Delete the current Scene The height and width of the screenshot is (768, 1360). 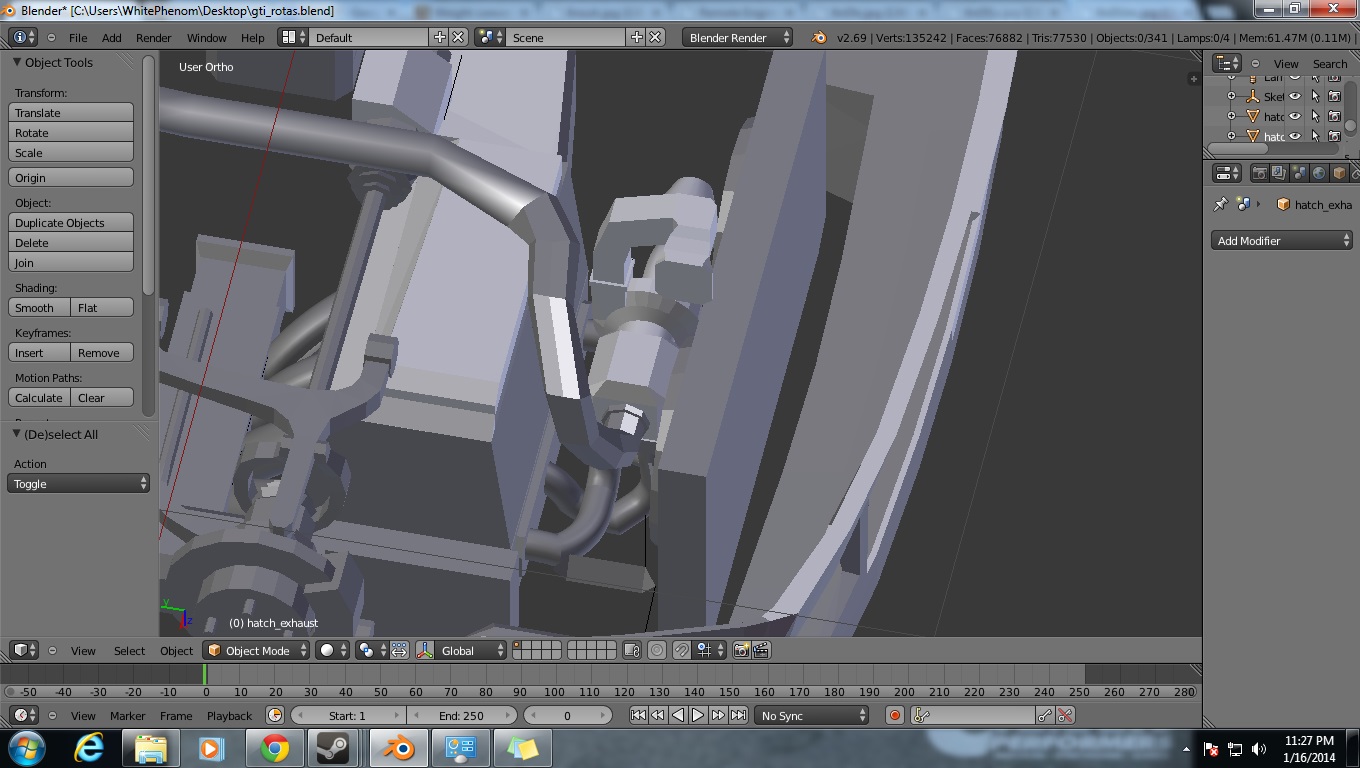pos(655,37)
